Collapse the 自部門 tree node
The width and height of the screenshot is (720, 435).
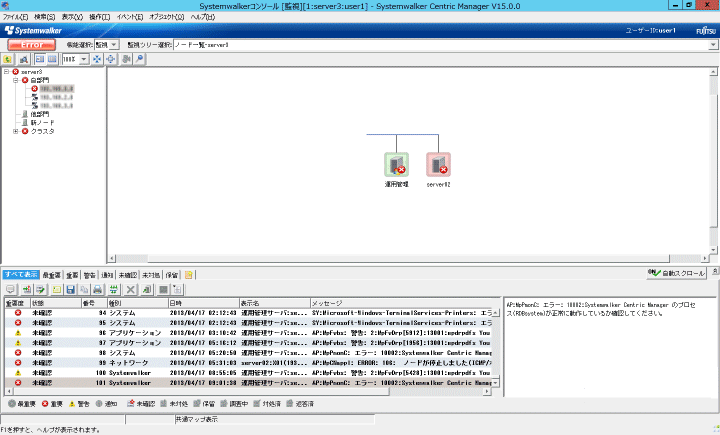click(x=16, y=80)
